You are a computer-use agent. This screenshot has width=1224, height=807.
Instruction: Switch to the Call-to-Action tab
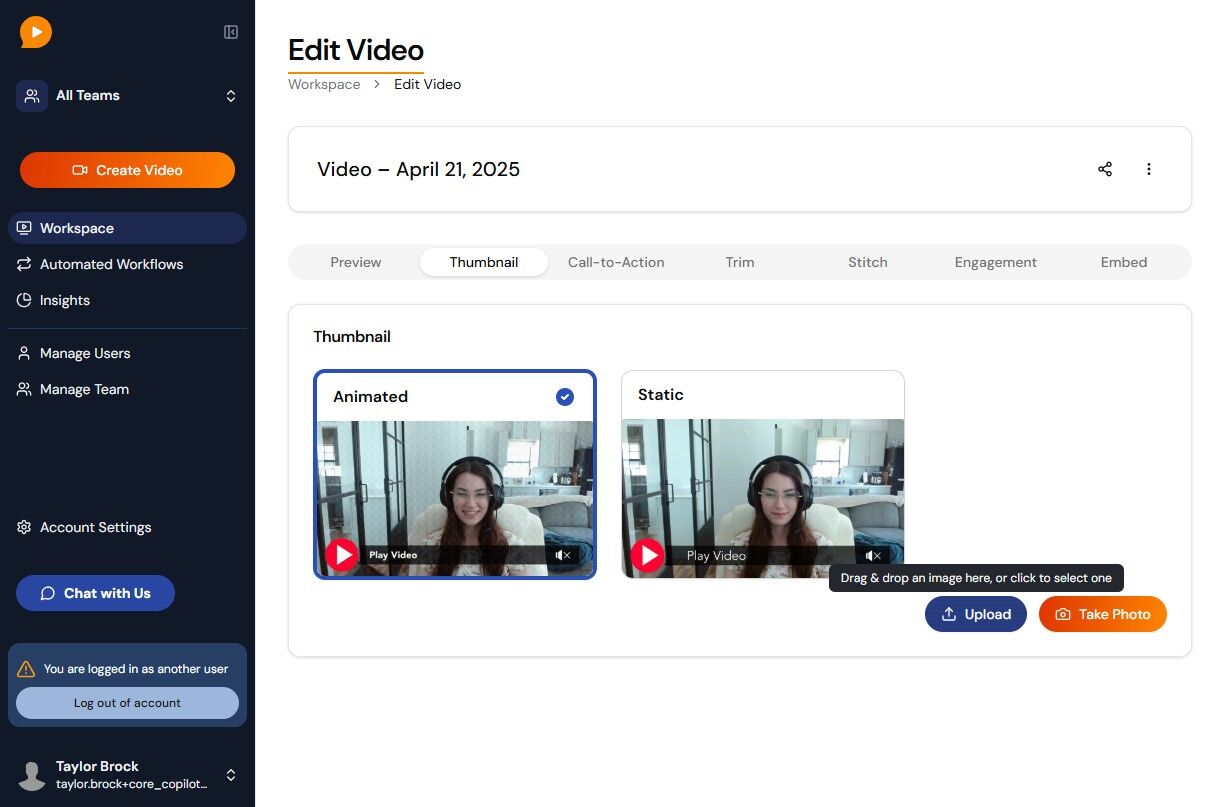[x=616, y=262]
